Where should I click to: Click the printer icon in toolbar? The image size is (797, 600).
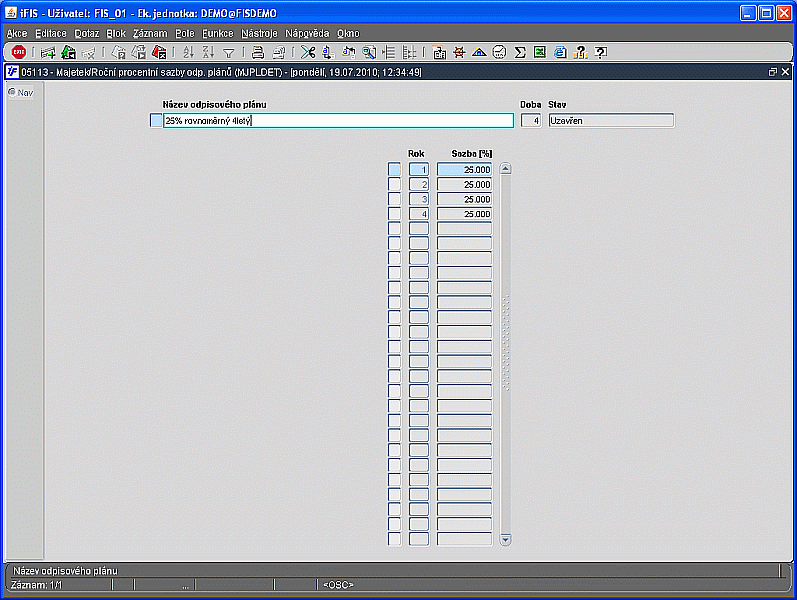pos(258,52)
